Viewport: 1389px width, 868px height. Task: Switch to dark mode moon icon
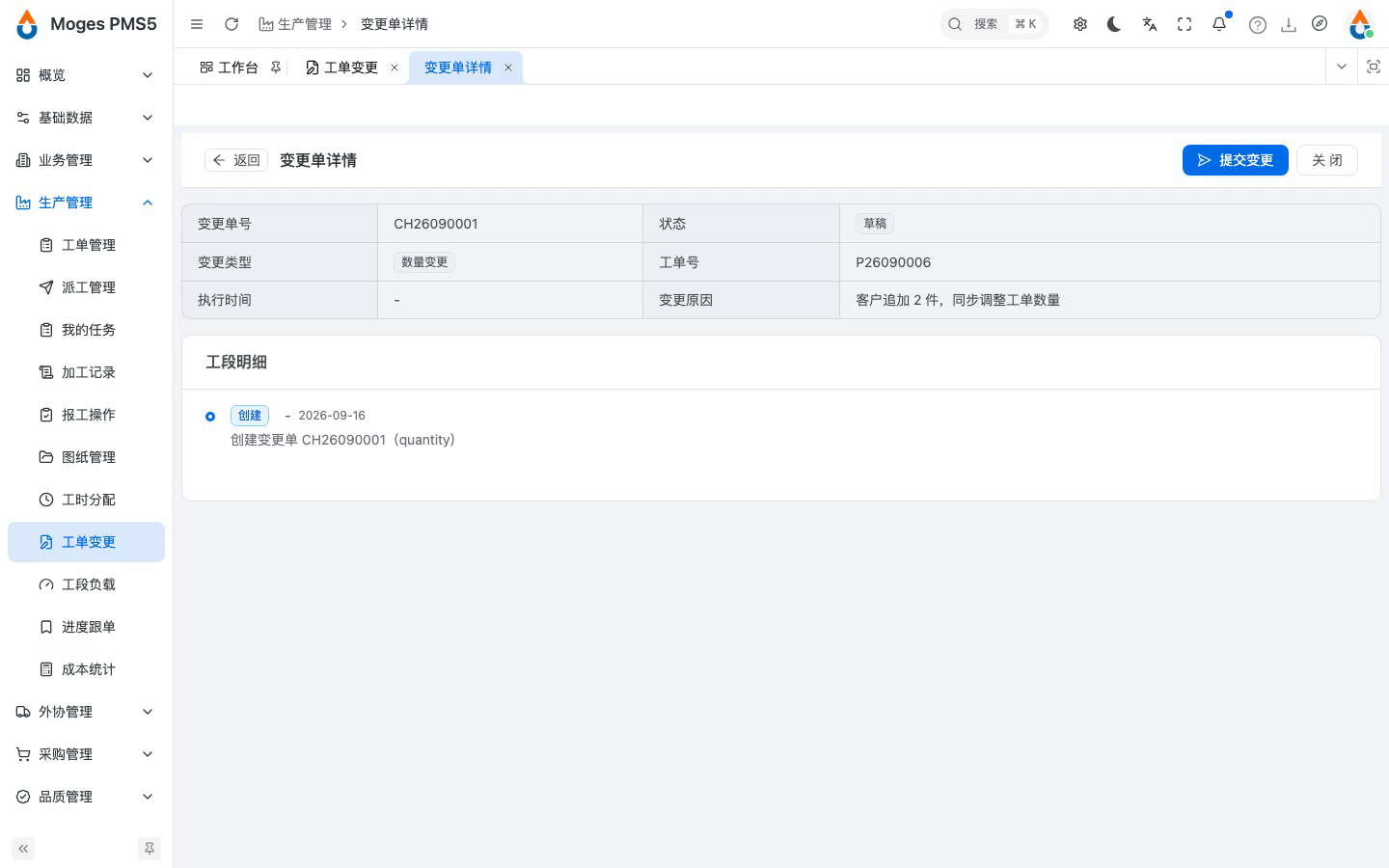tap(1115, 24)
